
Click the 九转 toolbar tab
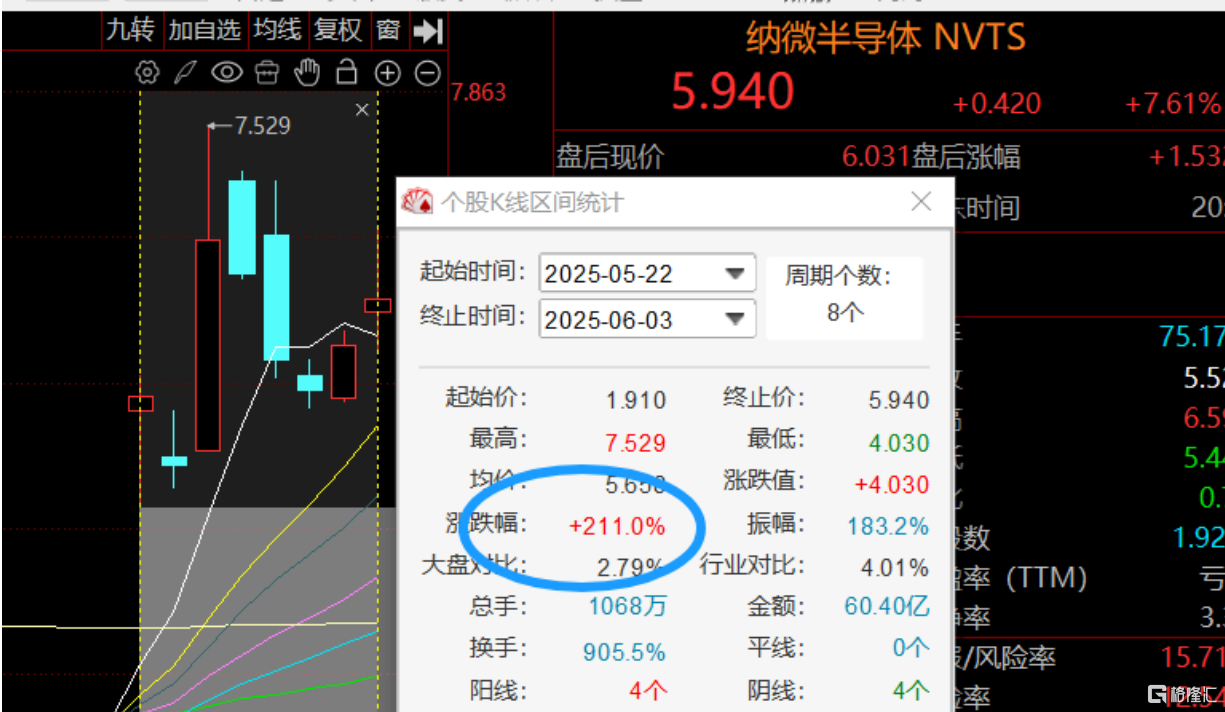(x=131, y=31)
